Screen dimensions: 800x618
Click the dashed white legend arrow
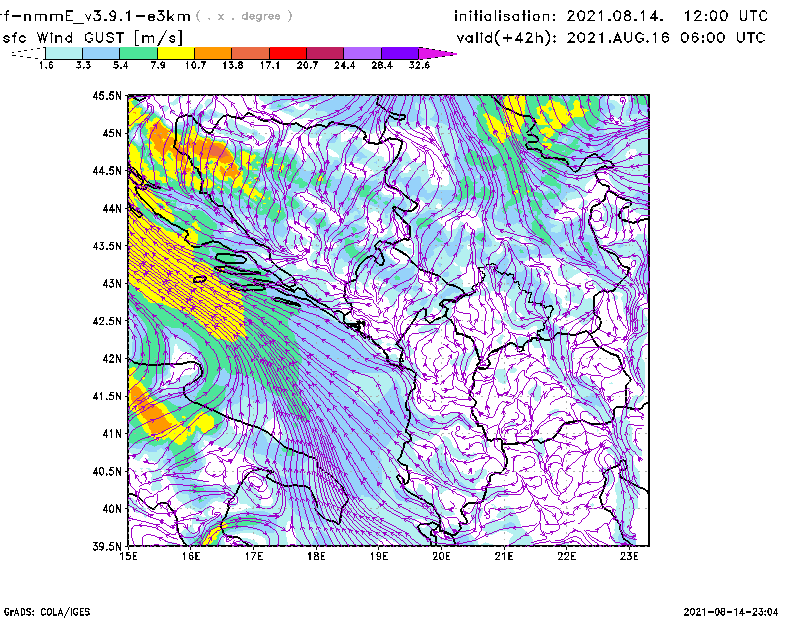coord(28,53)
